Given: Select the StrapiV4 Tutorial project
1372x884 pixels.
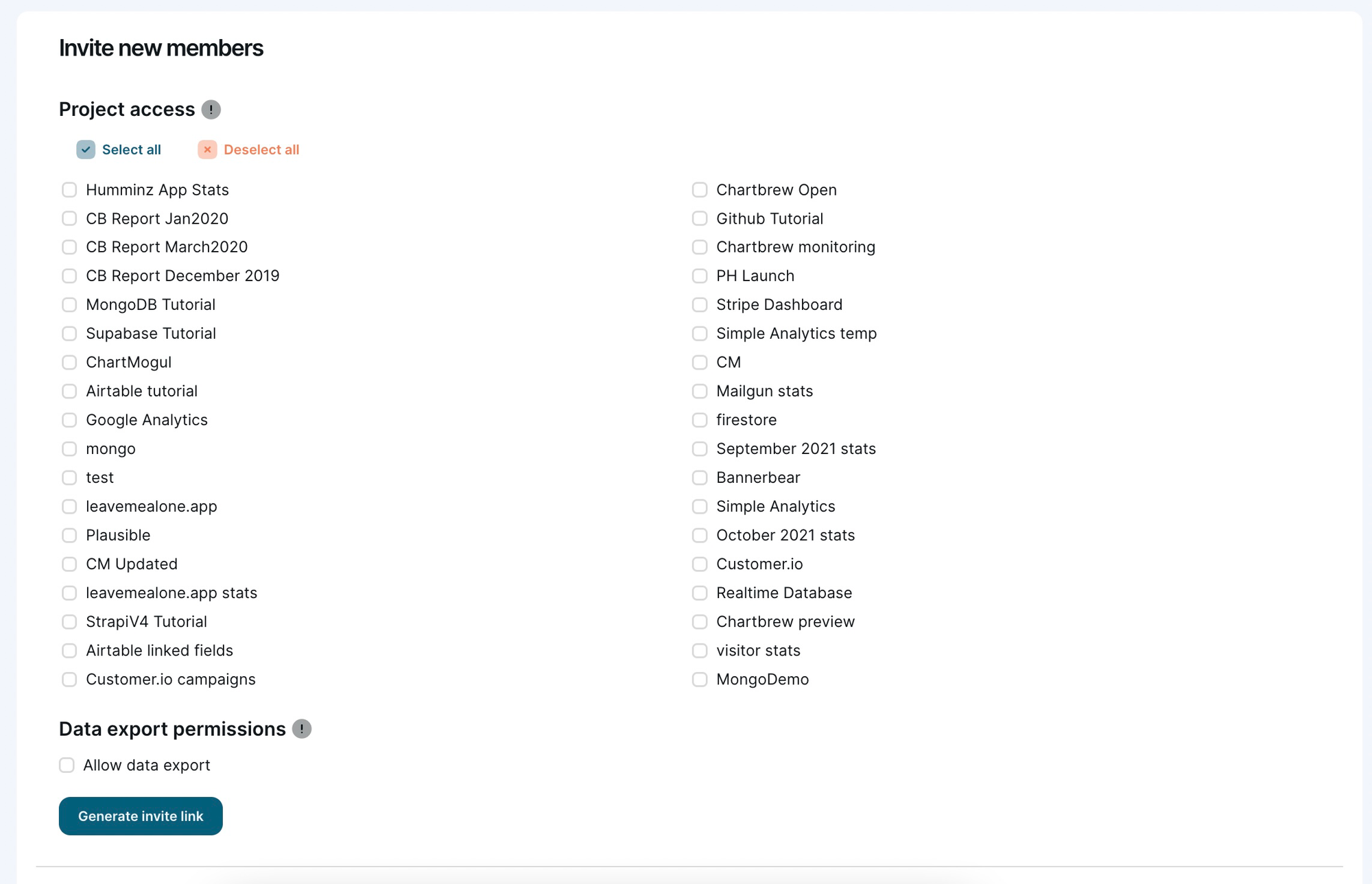Looking at the screenshot, I should pos(69,621).
